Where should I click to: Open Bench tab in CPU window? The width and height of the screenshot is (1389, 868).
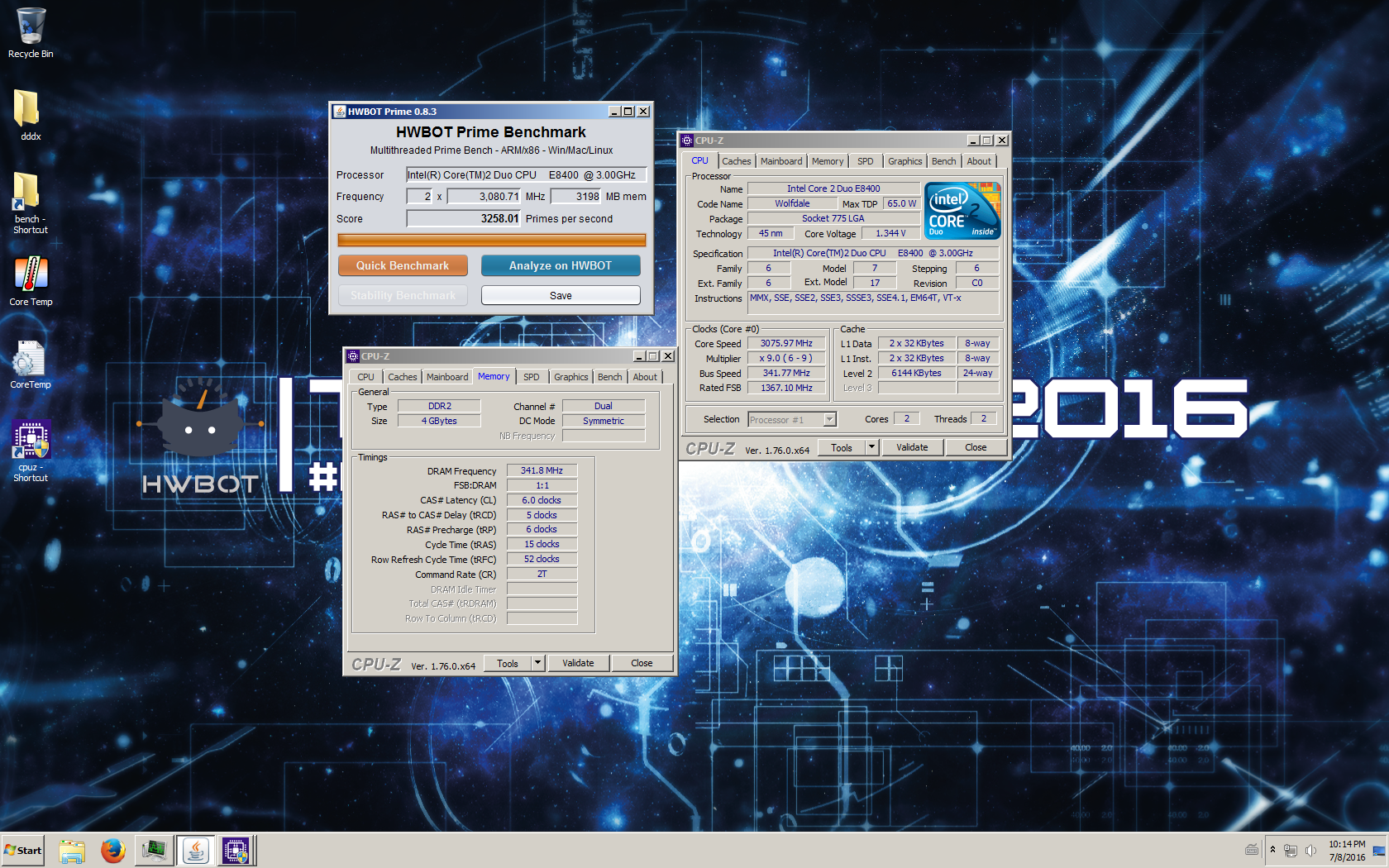(944, 161)
